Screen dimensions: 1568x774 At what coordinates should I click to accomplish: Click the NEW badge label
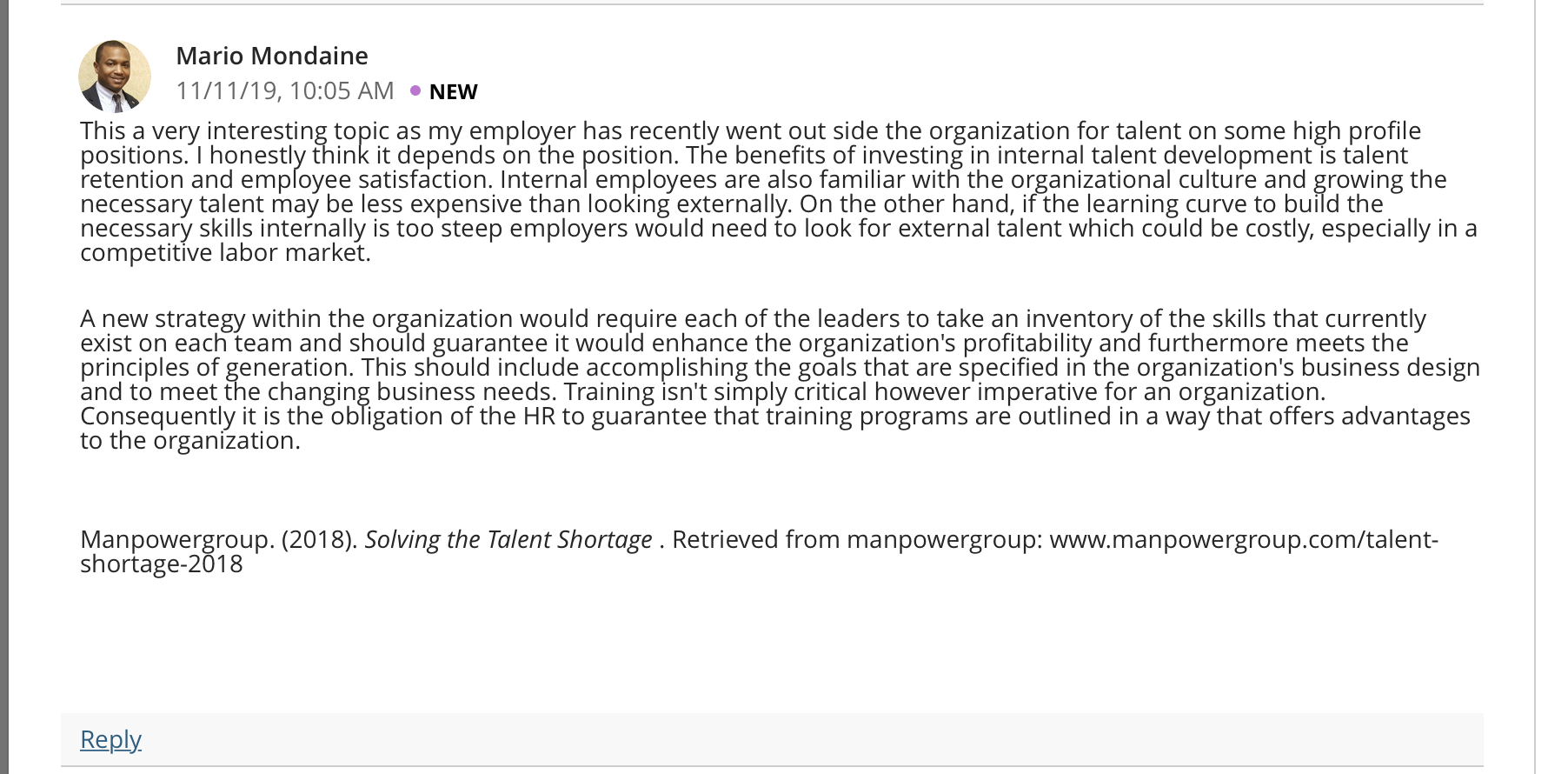pos(454,91)
